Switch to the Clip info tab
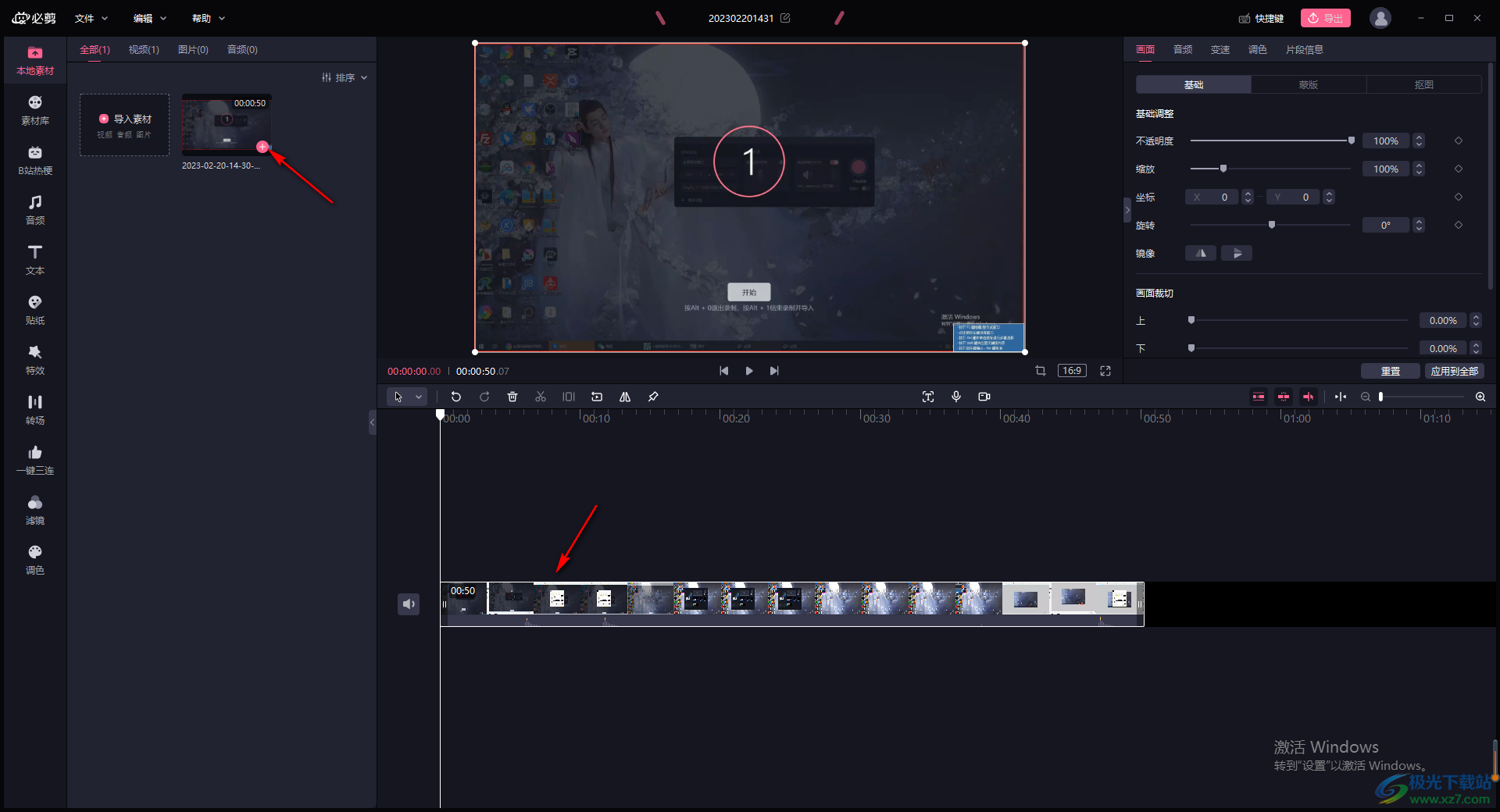 coord(1305,49)
